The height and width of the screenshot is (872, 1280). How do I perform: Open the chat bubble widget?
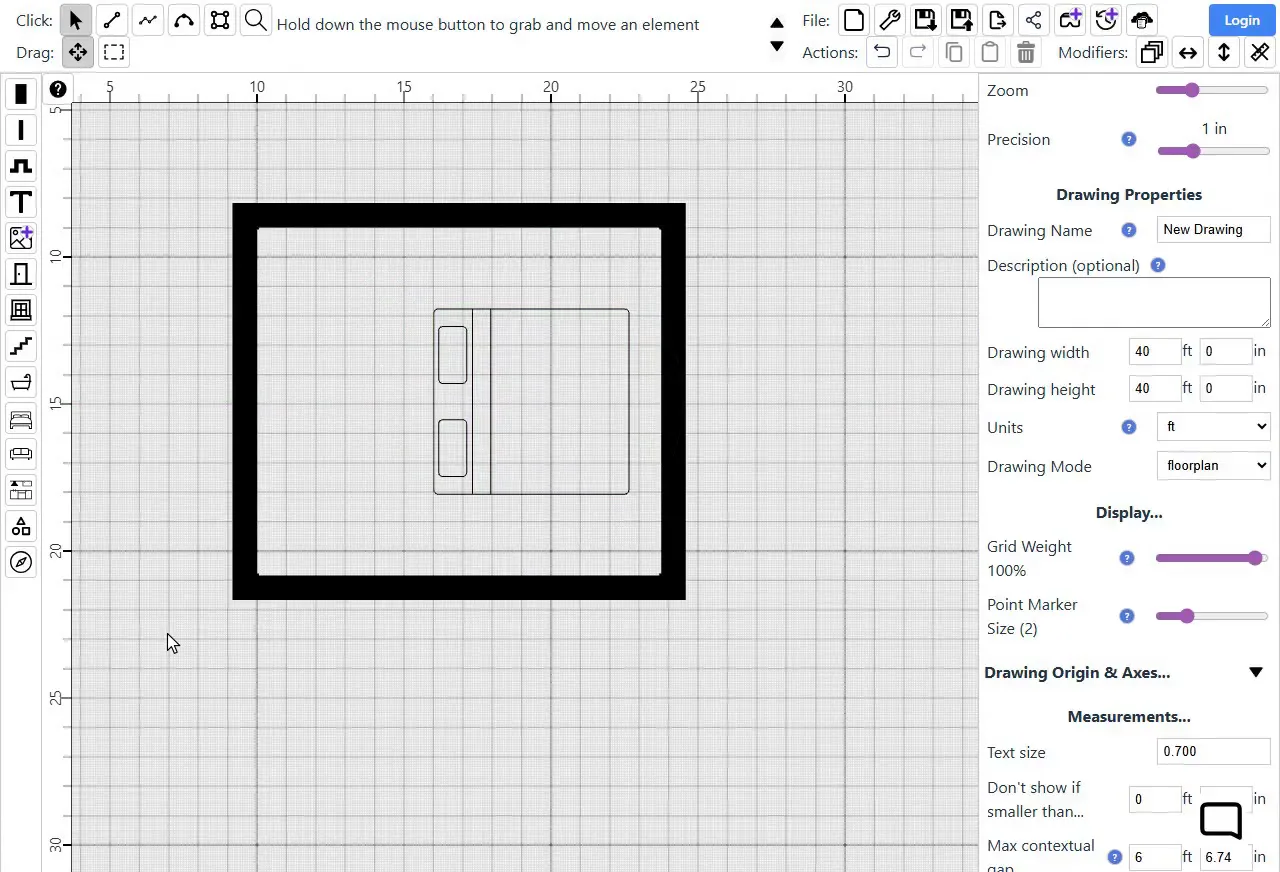click(1221, 821)
